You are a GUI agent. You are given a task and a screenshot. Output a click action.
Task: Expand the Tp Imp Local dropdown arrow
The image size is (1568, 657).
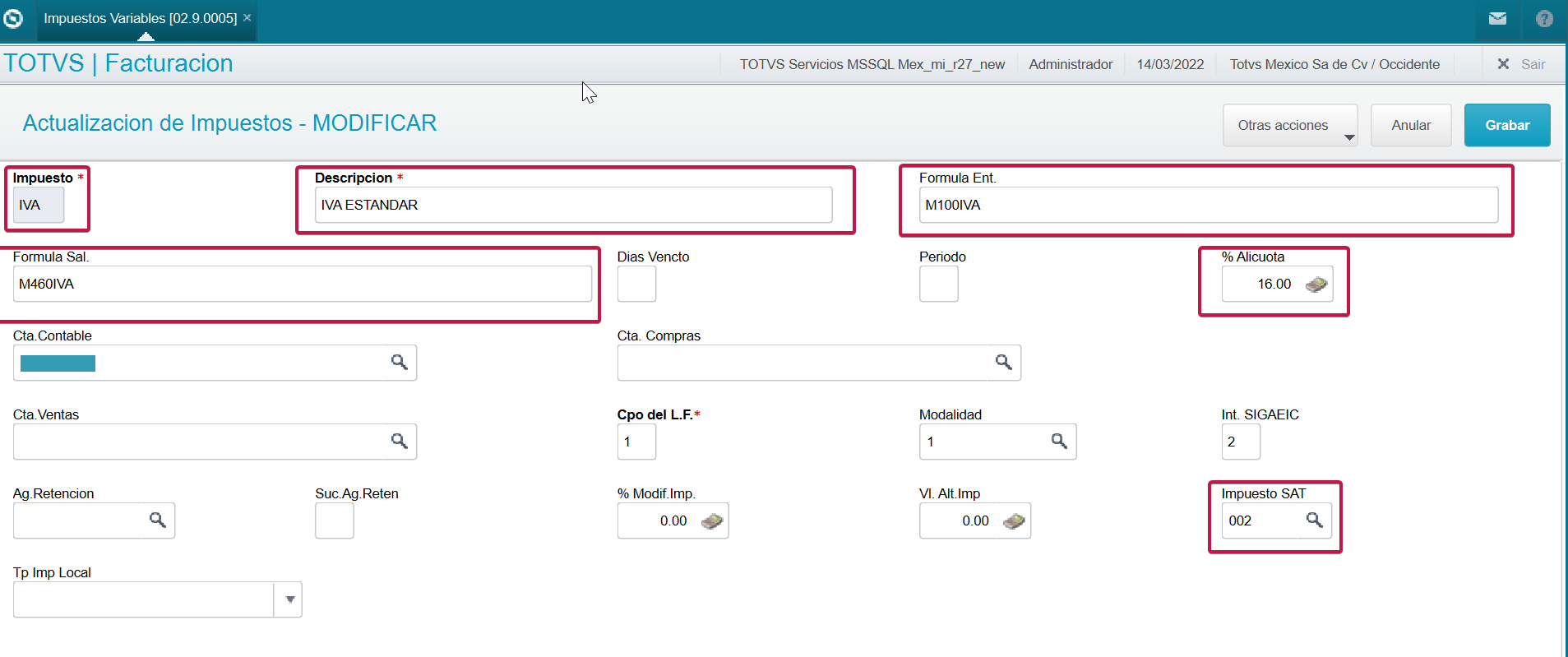click(289, 599)
